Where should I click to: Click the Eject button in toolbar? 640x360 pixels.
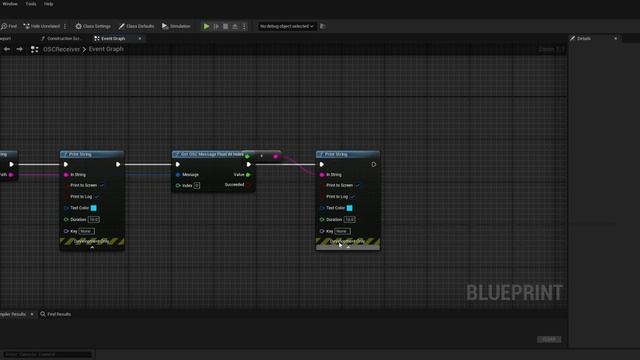click(x=235, y=26)
